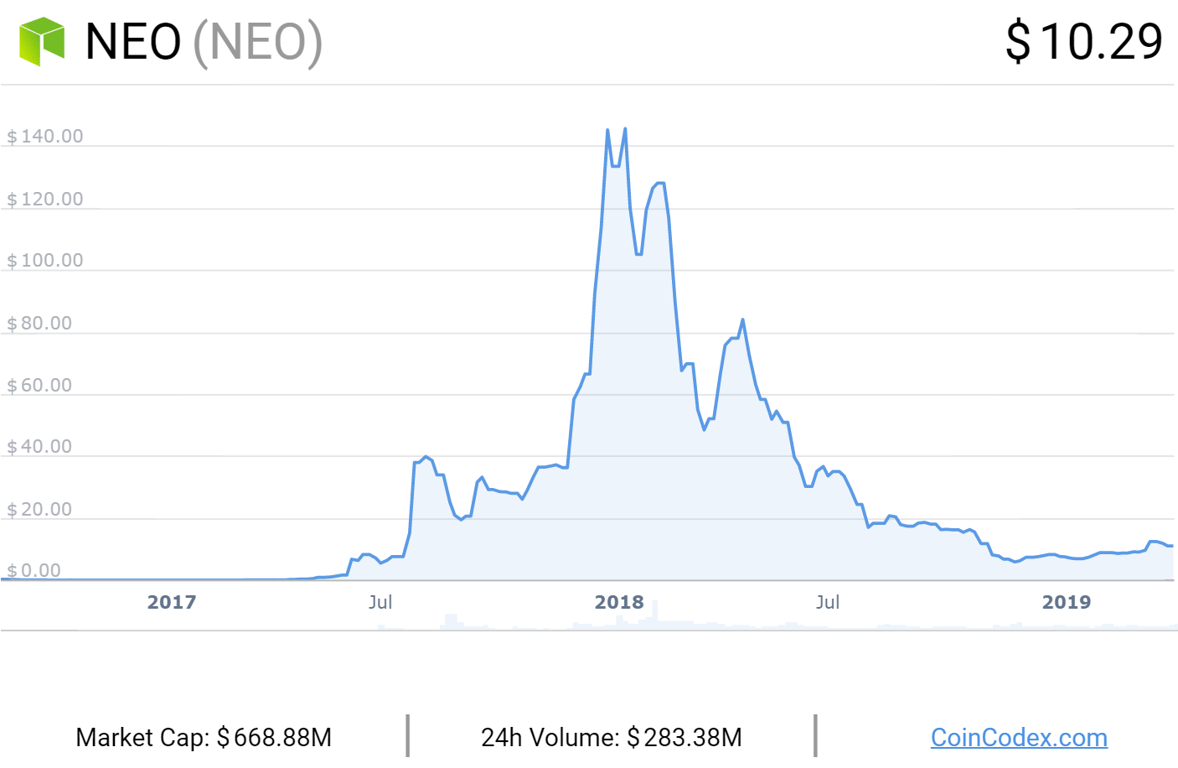Click the tallest volume bar near 2018
This screenshot has width=1178, height=768.
click(x=655, y=615)
